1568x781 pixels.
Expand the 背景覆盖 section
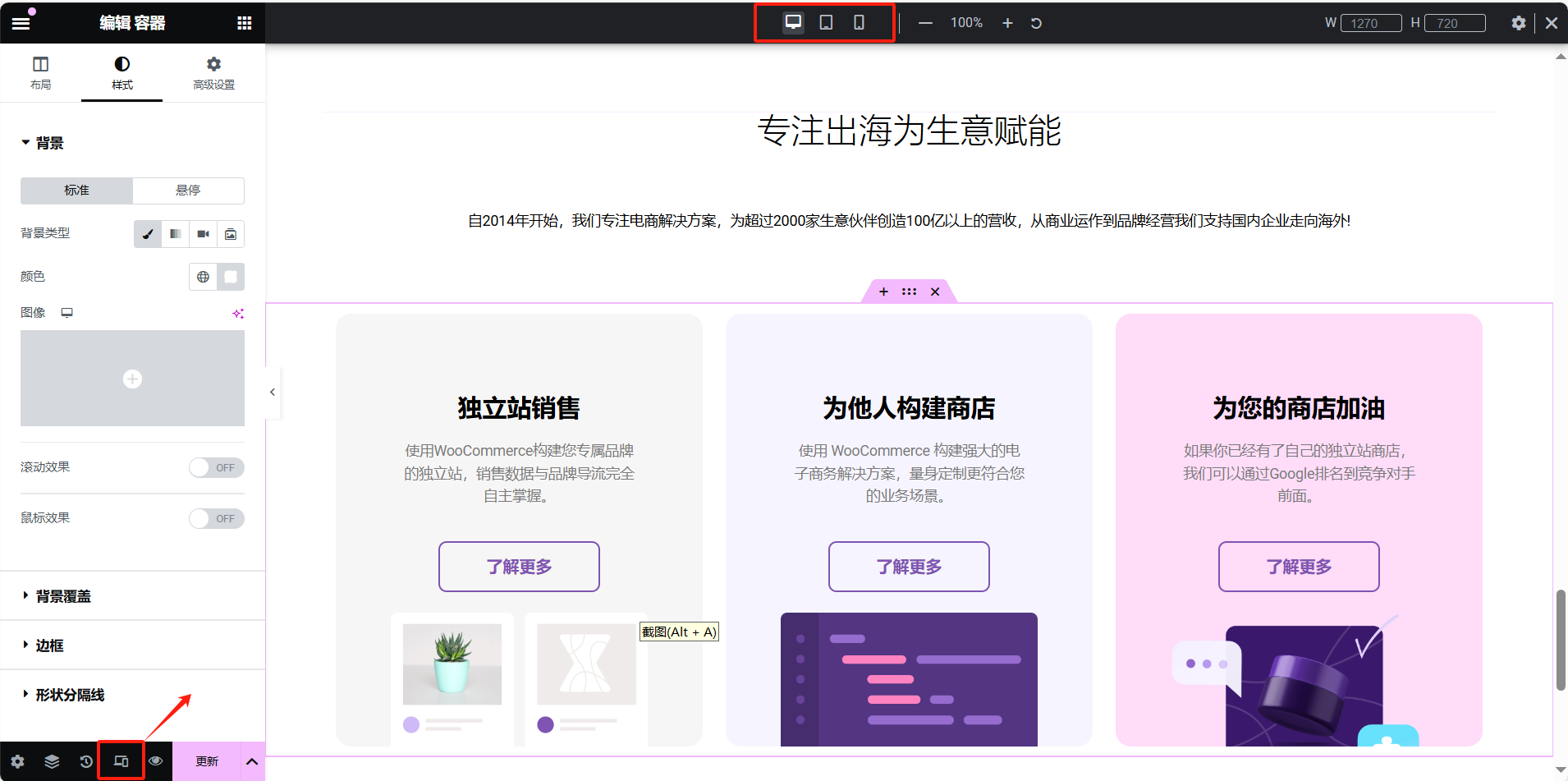click(x=63, y=596)
